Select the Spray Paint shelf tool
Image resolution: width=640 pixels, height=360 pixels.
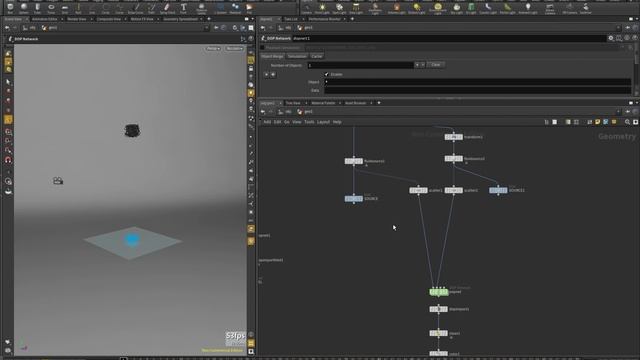[x=167, y=8]
